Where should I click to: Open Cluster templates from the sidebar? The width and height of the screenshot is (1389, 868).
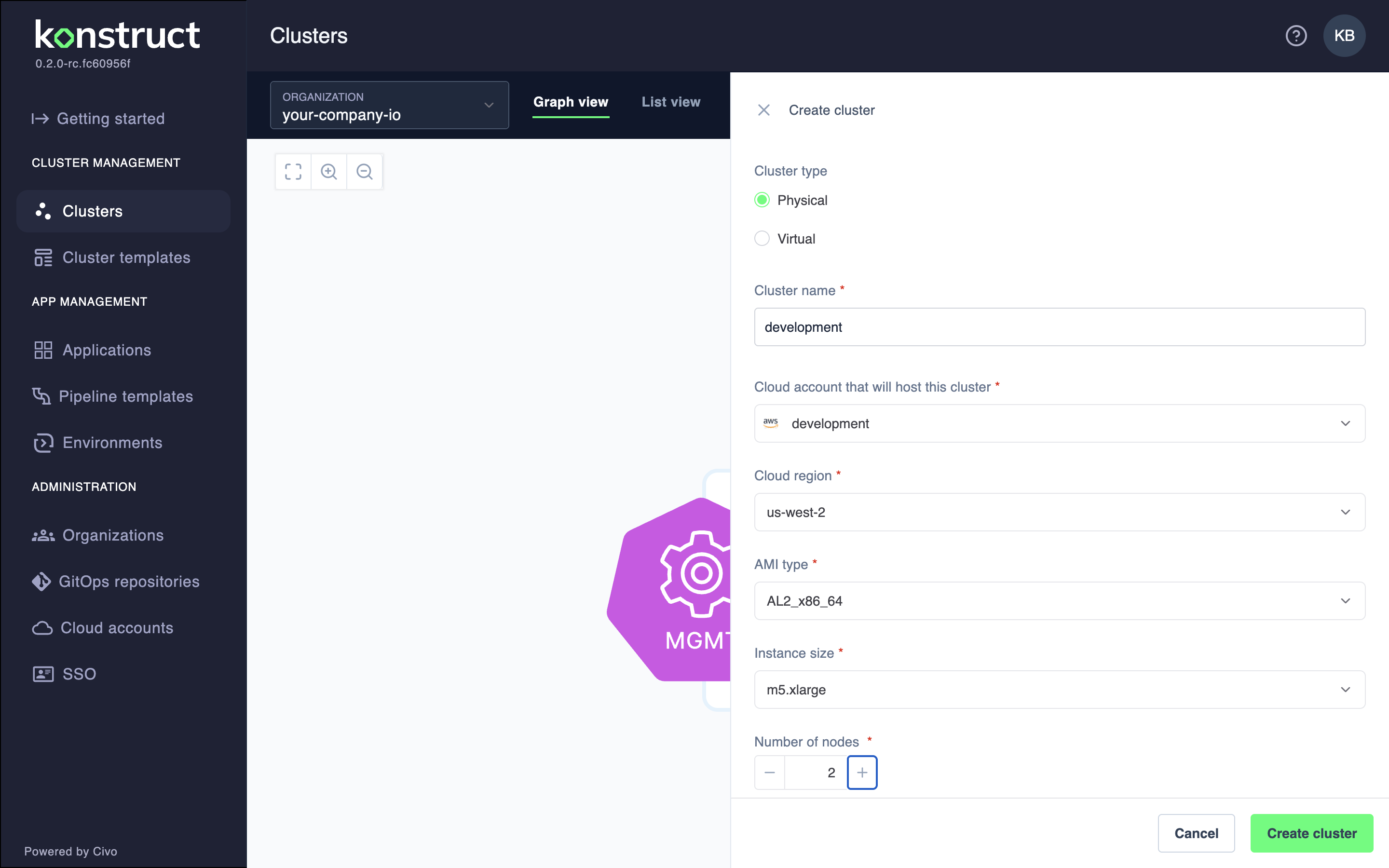(x=126, y=257)
